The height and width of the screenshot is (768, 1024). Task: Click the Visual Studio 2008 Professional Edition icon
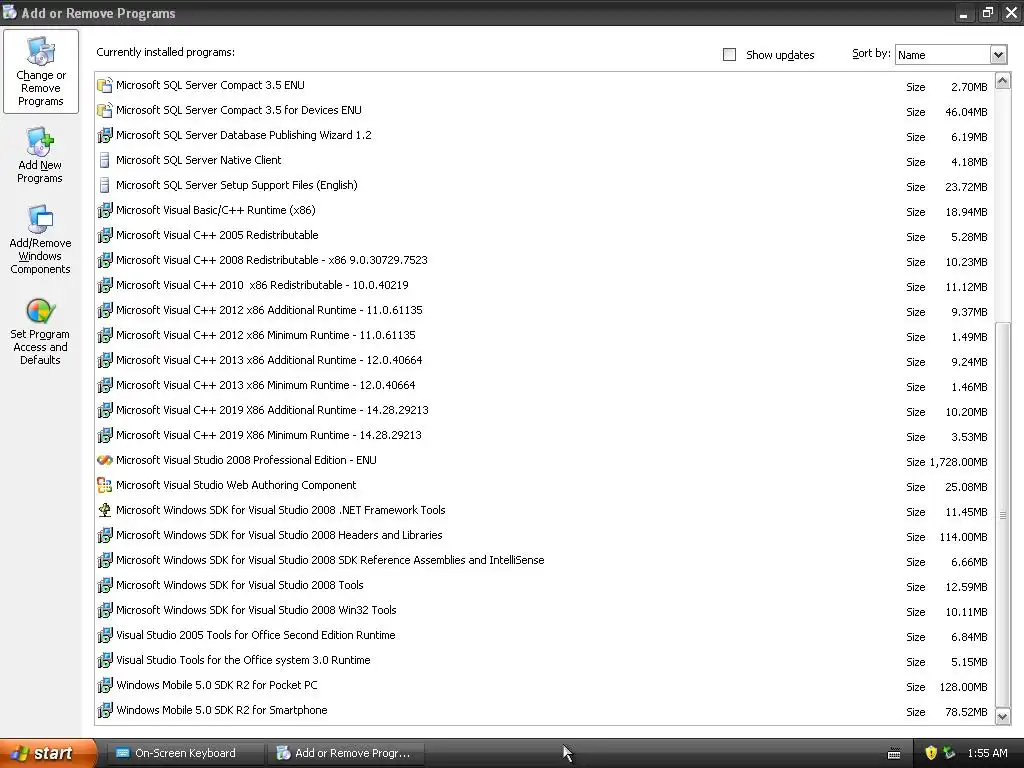pyautogui.click(x=104, y=460)
